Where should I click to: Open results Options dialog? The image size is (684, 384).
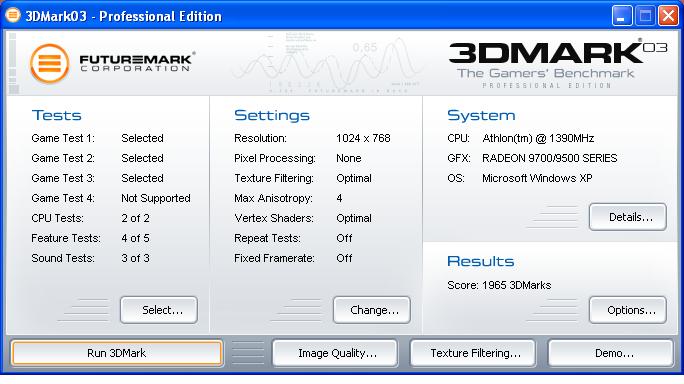coord(628,310)
